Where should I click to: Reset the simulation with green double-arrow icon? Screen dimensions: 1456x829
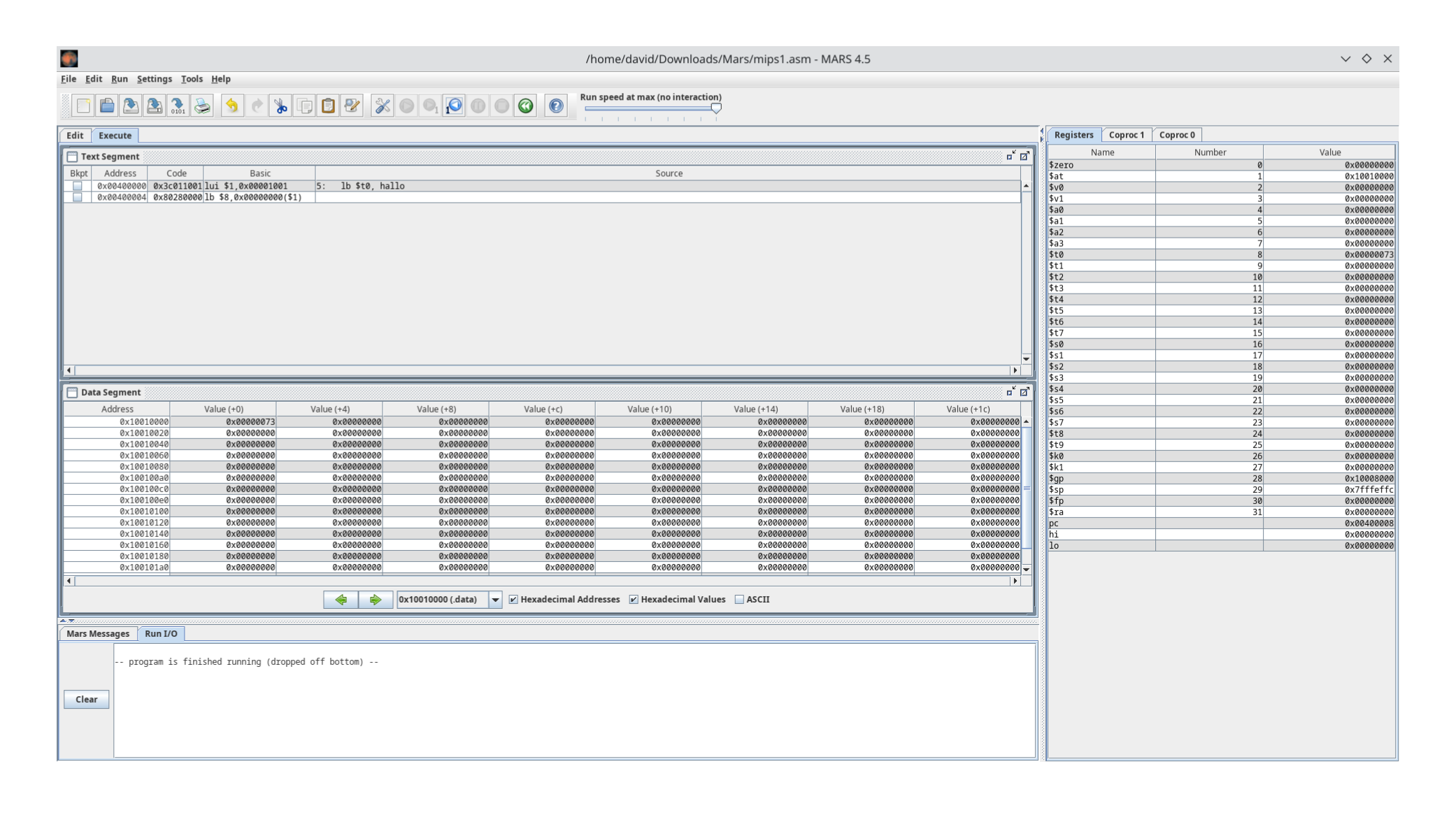click(525, 106)
